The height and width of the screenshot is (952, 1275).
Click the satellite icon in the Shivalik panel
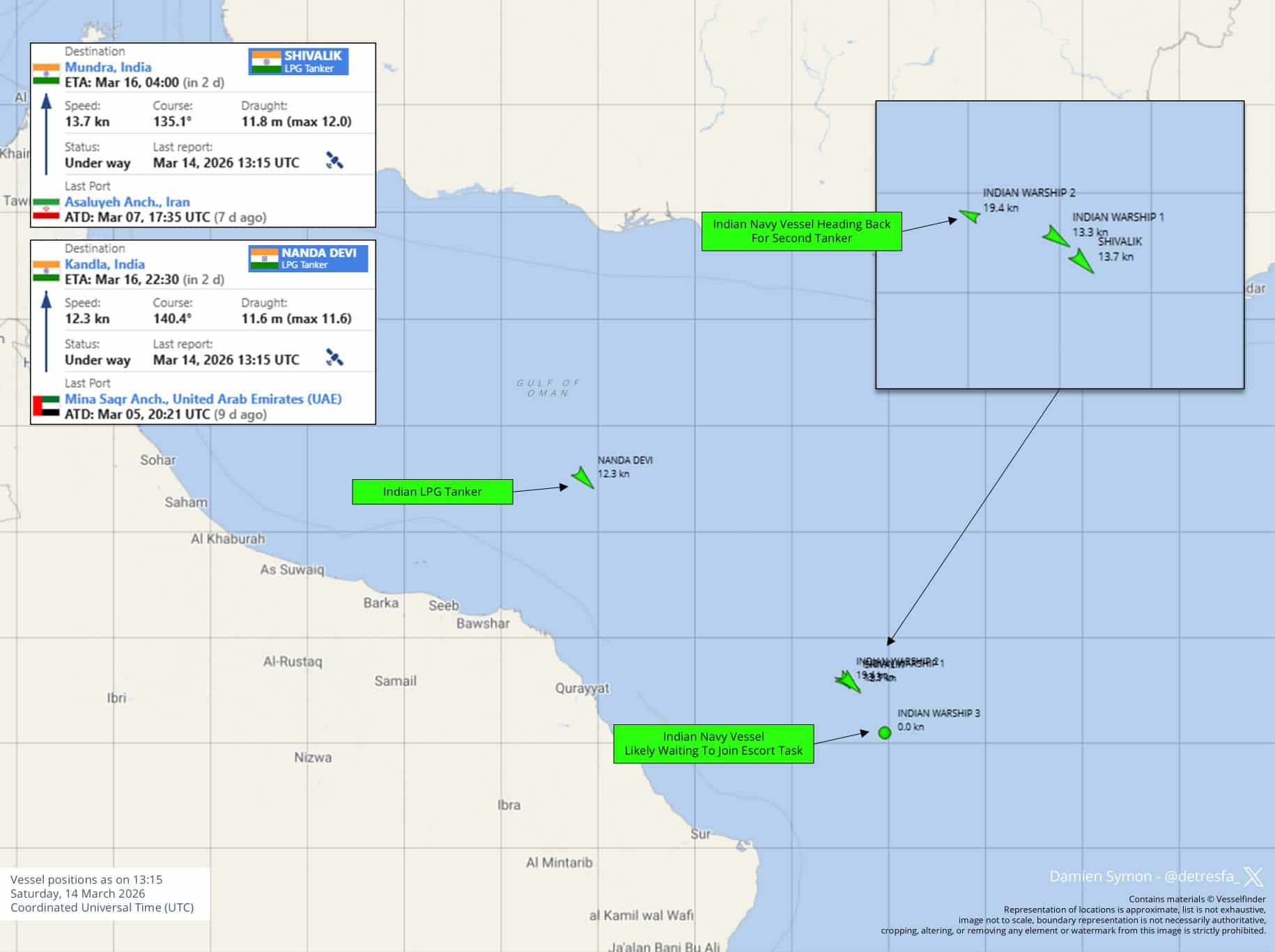click(x=334, y=161)
